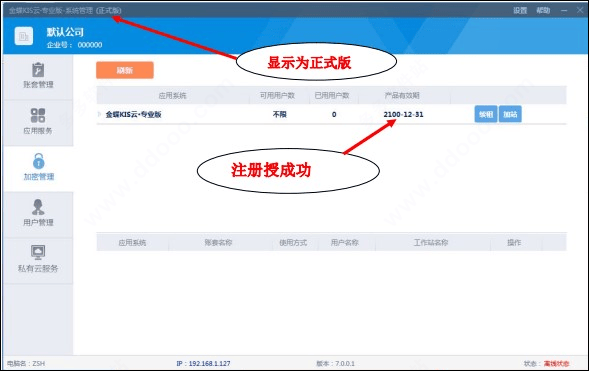Screen dimensions: 589x371
Task: Click the company logo icon beside 默认公司
Action: tap(24, 36)
